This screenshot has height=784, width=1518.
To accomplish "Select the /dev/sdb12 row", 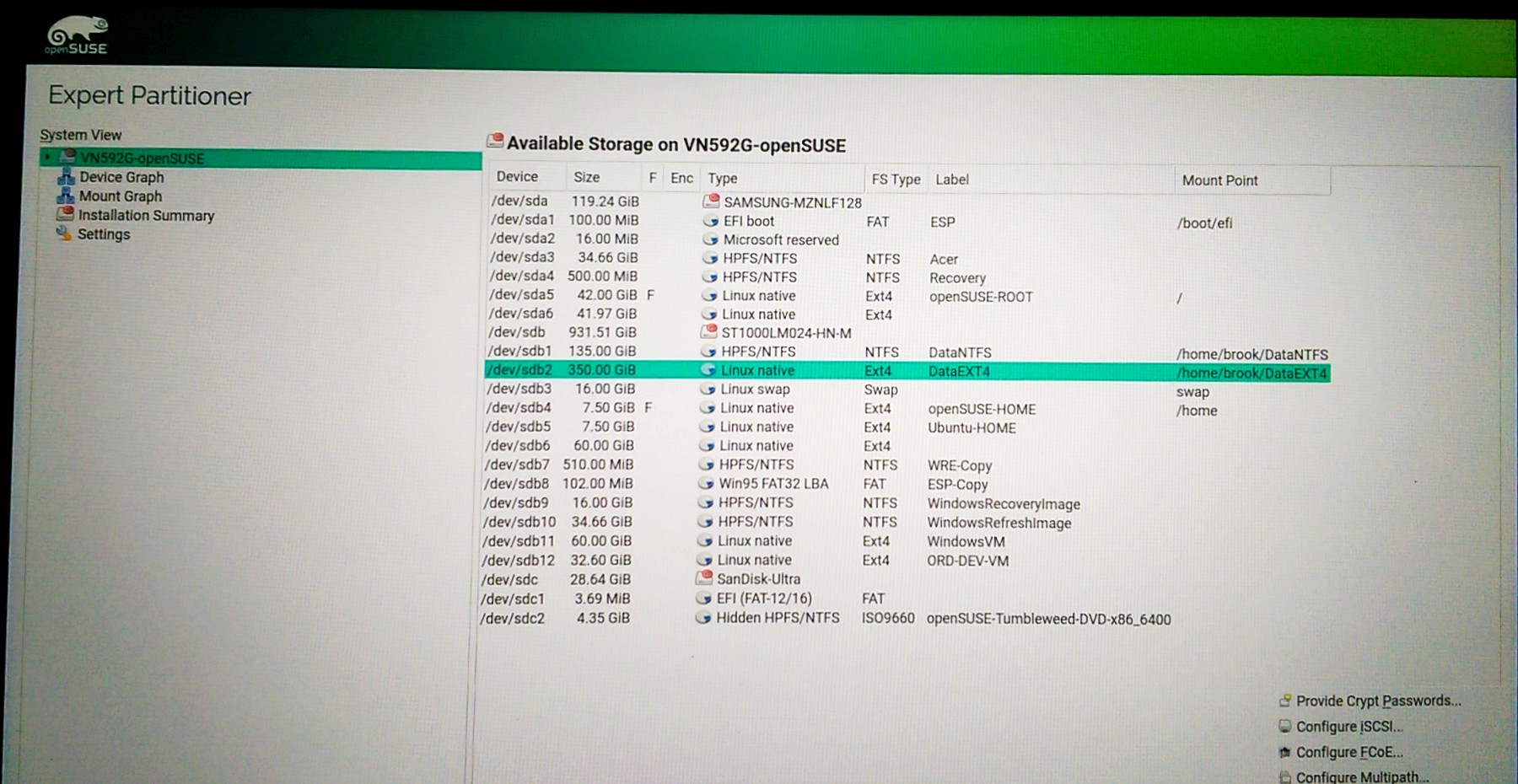I will [x=906, y=561].
